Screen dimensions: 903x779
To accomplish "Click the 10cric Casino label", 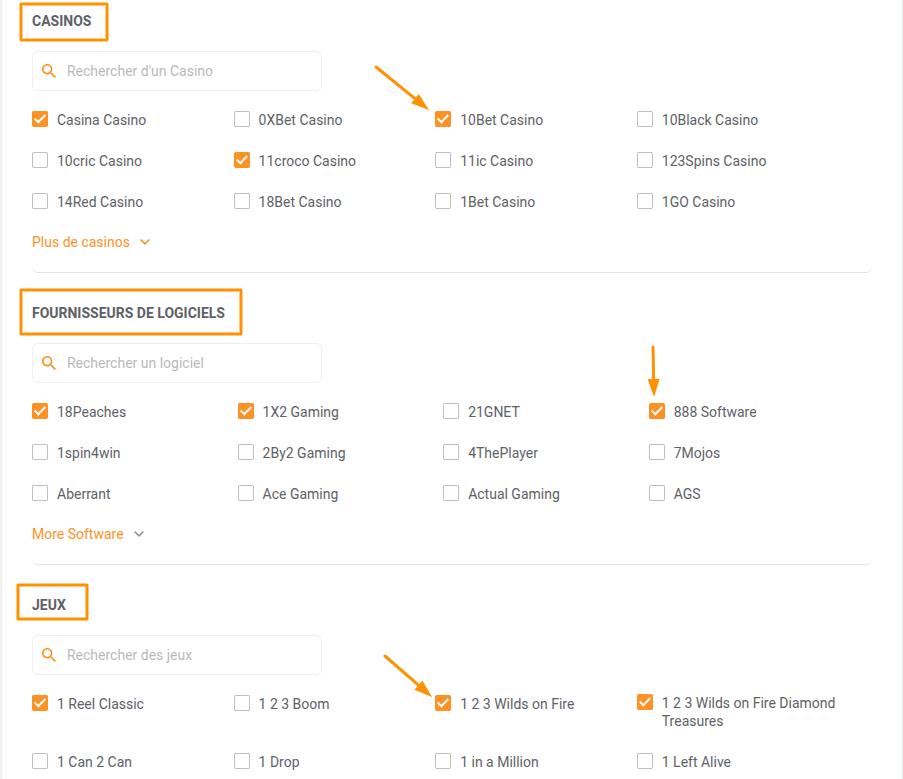I will point(99,161).
